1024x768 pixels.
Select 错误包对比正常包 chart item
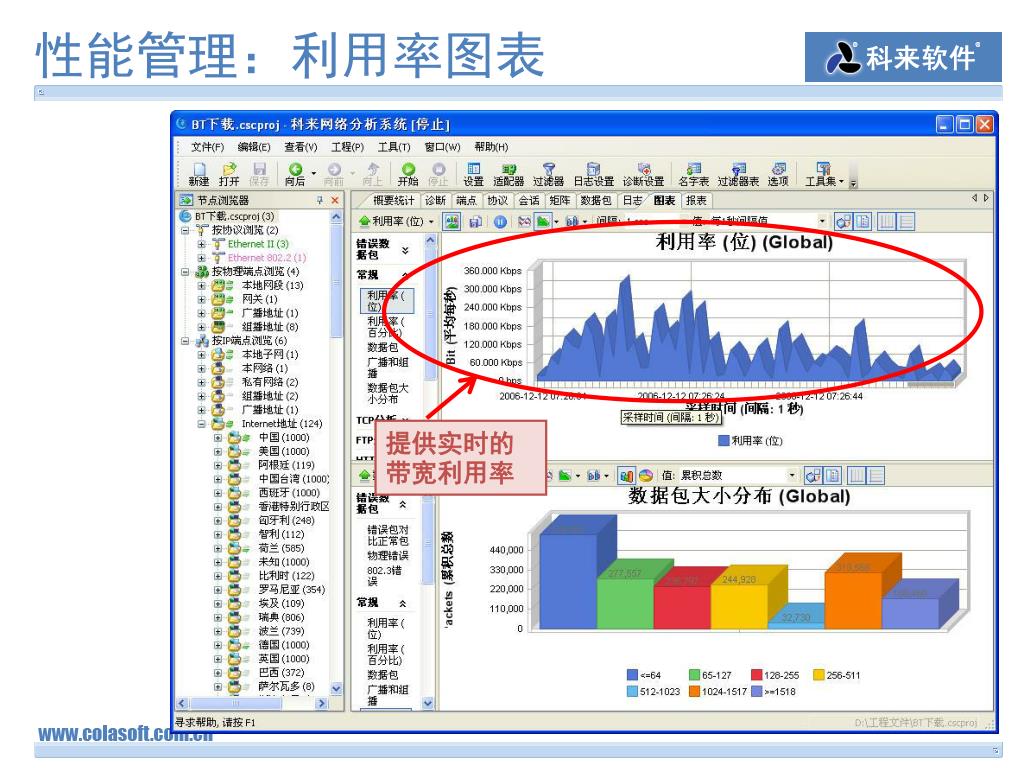click(388, 535)
